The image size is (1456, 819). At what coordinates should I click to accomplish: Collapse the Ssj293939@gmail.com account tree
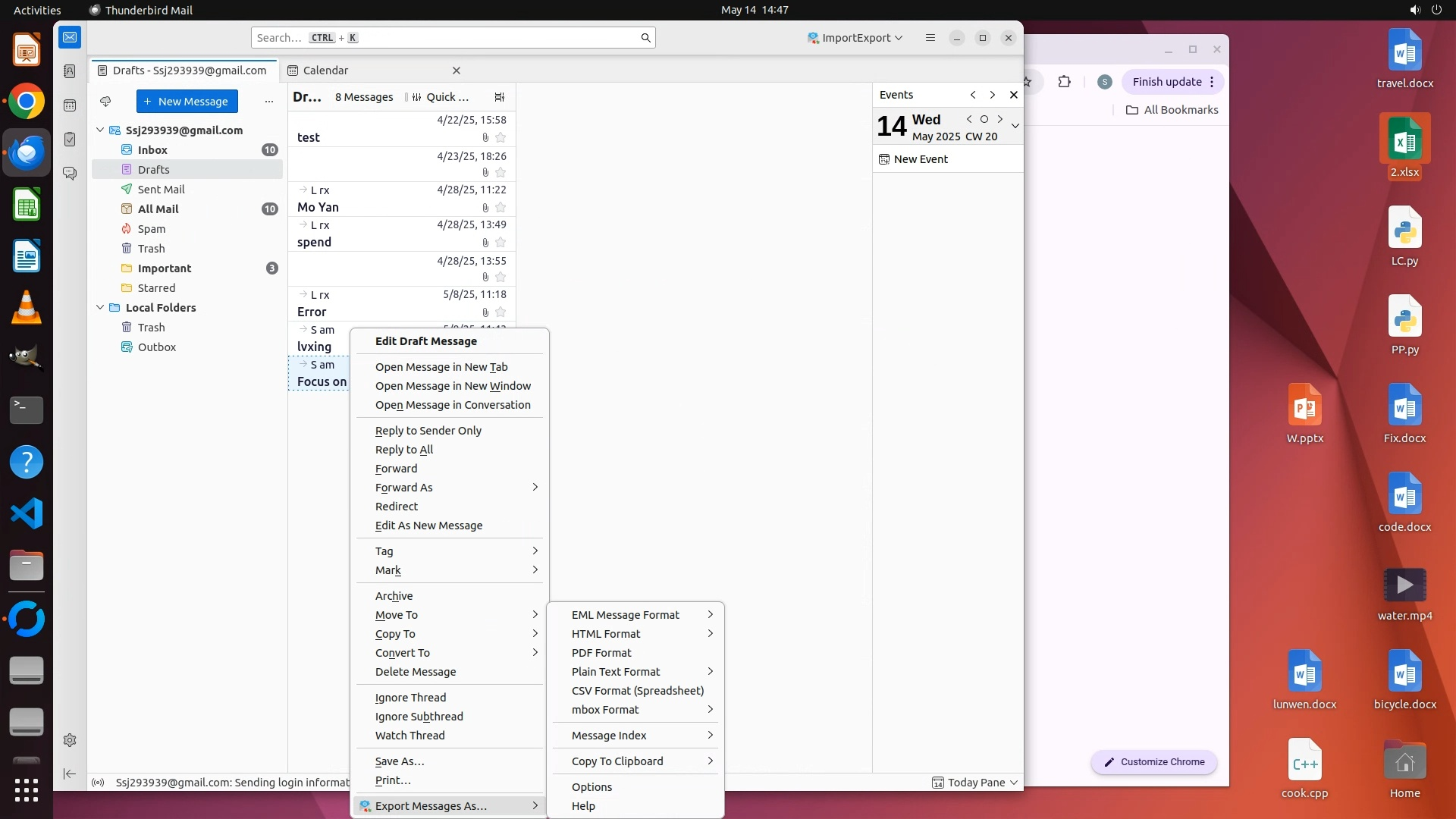pos(100,130)
